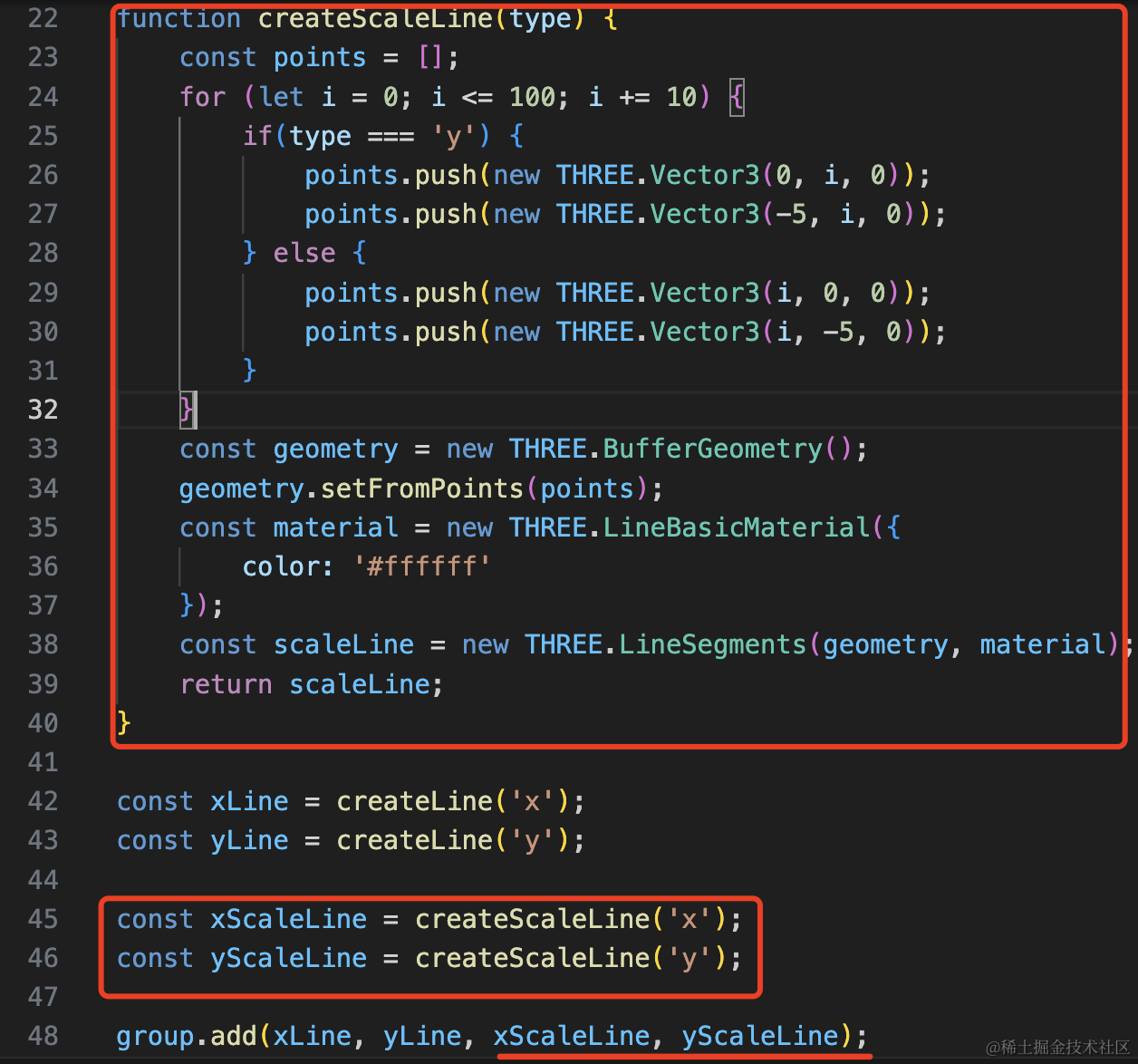The width and height of the screenshot is (1138, 1064).
Task: Click line number 40 in the gutter
Action: tap(43, 723)
